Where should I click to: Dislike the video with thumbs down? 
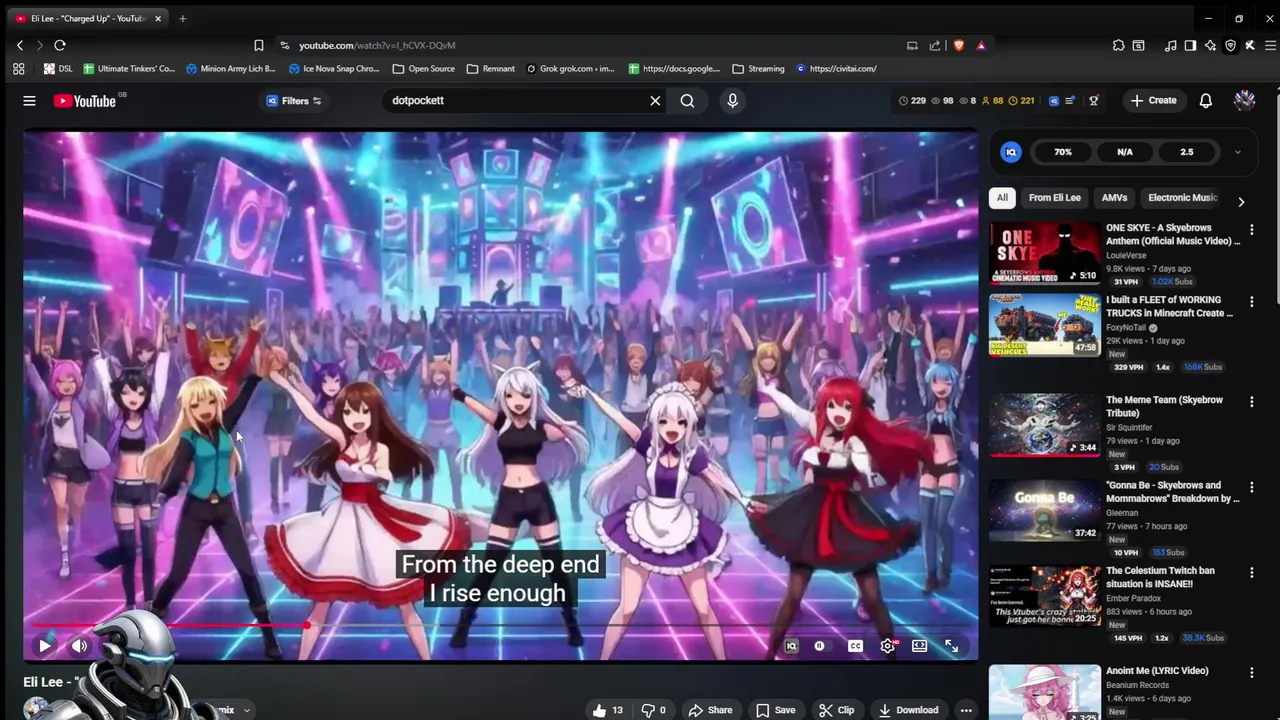[x=653, y=710]
